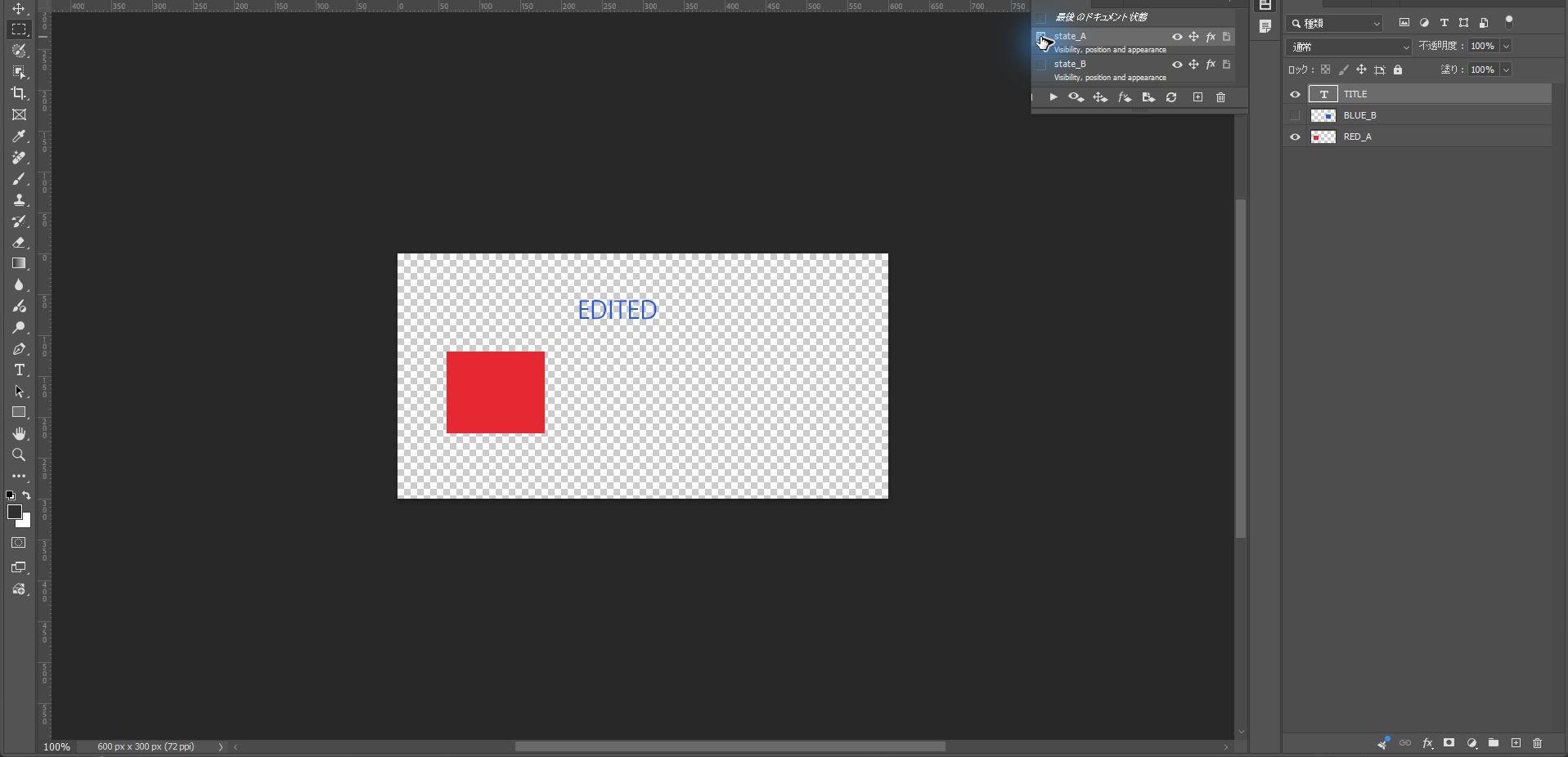Image resolution: width=1568 pixels, height=757 pixels.
Task: Hide the TITLE layer
Action: click(x=1295, y=94)
